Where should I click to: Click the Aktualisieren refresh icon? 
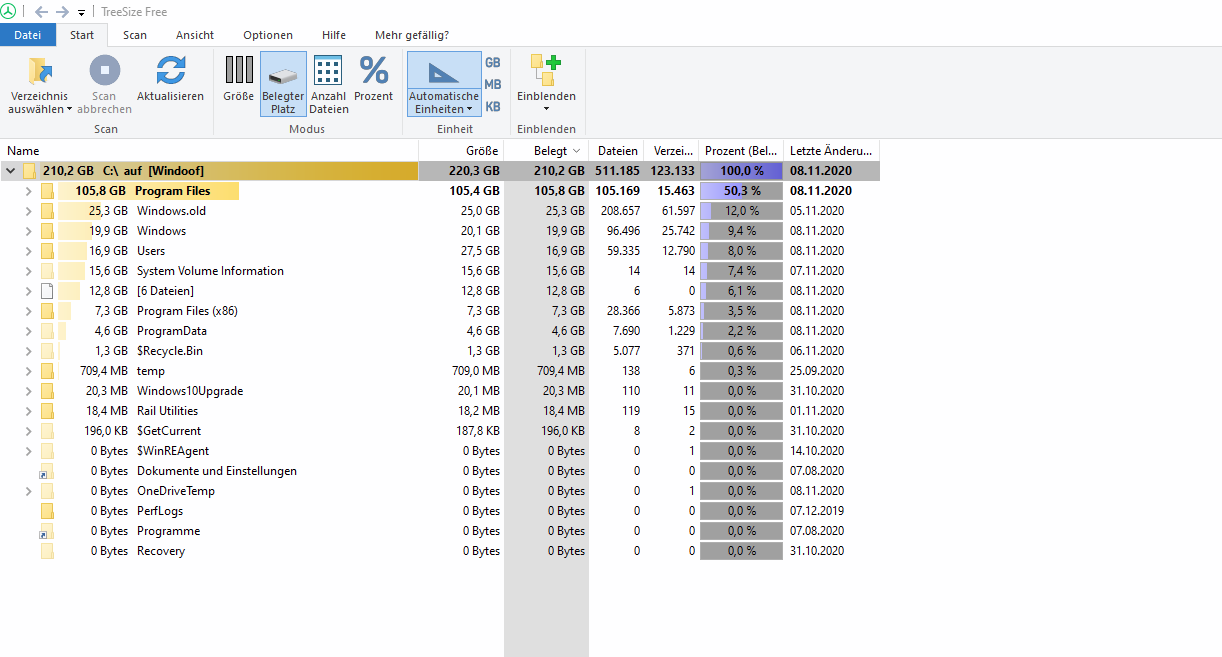(x=170, y=71)
